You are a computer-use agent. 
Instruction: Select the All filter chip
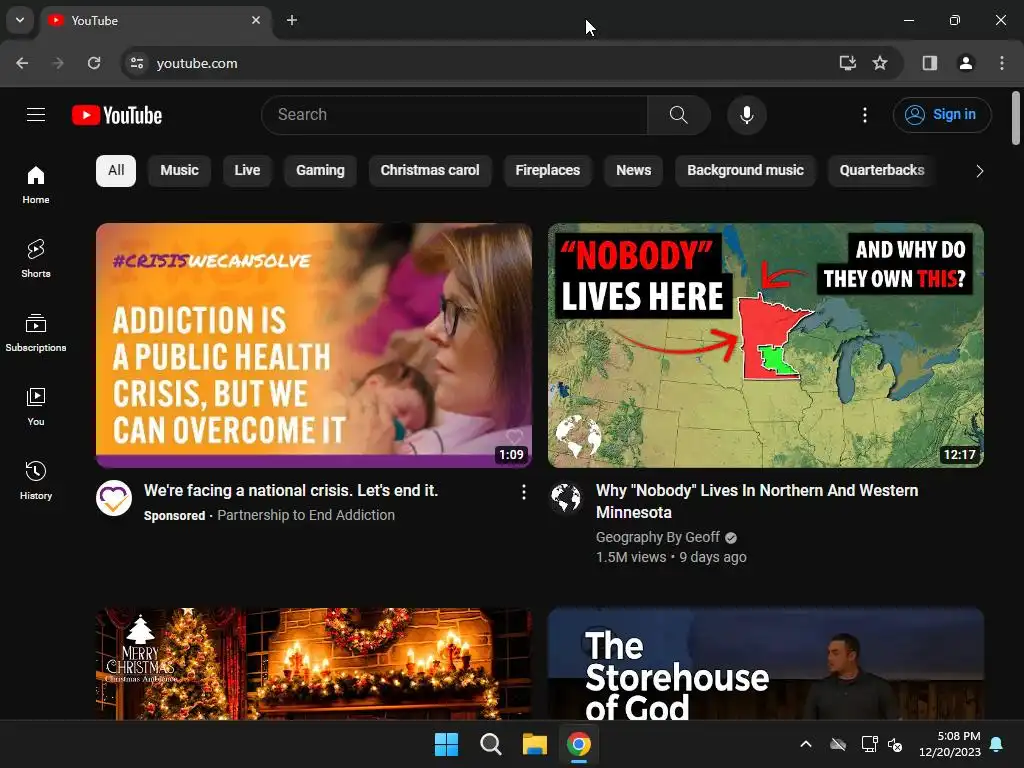pos(116,170)
